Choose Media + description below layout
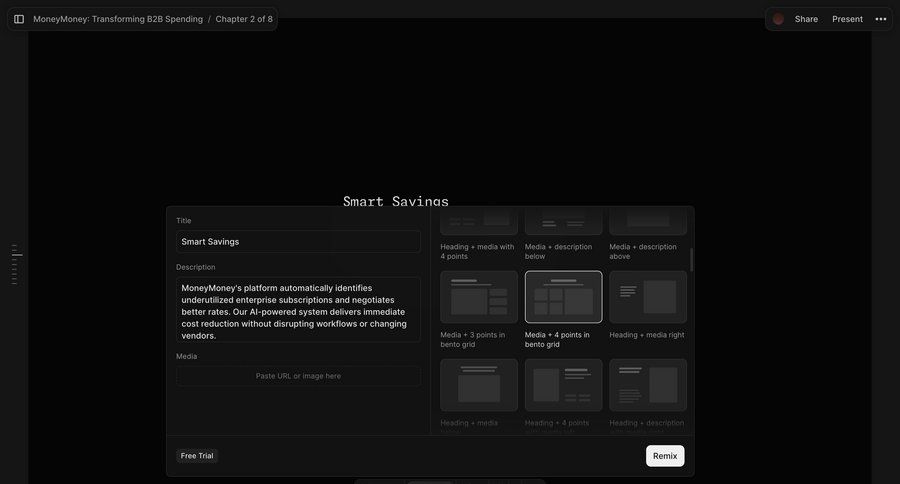The image size is (900, 484). coord(563,221)
